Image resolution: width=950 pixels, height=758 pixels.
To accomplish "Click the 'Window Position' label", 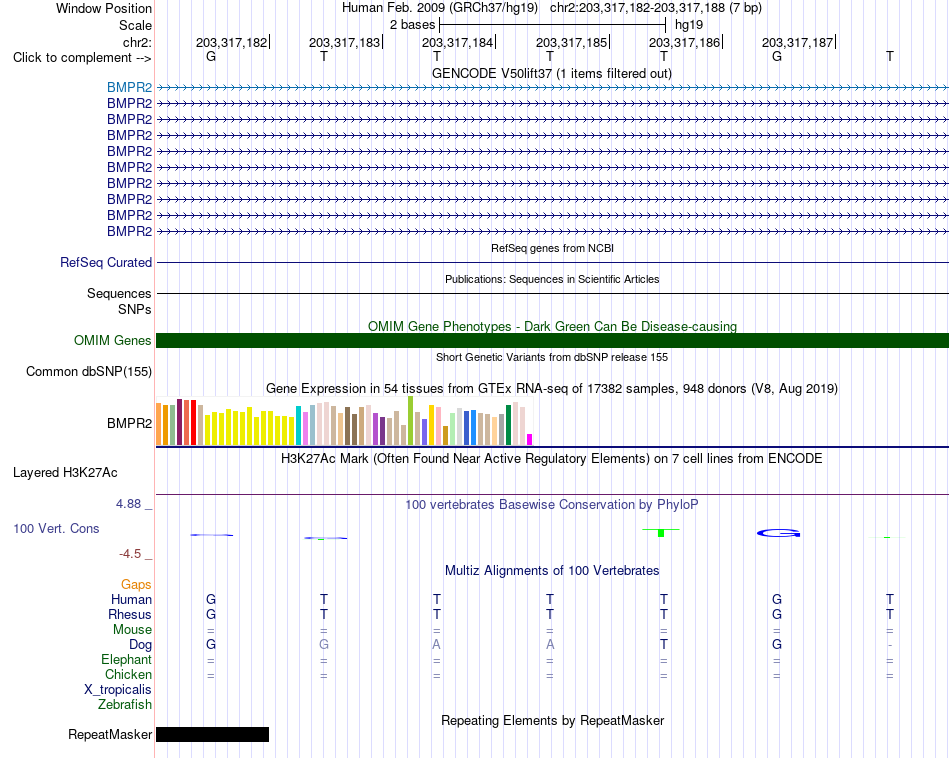I will point(104,8).
